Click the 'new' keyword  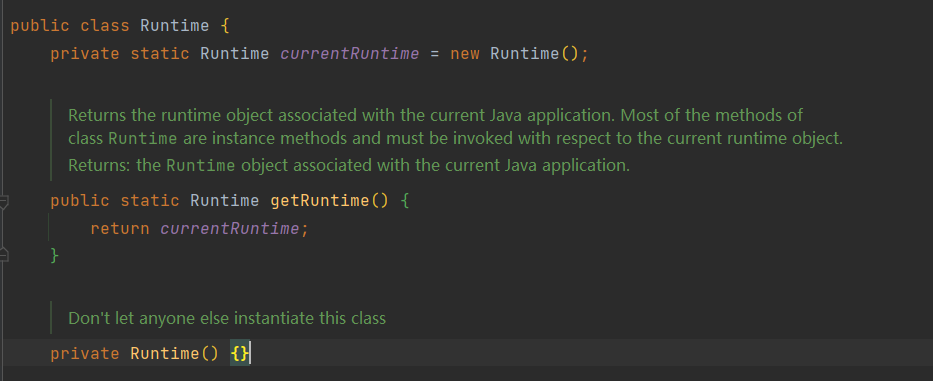465,54
